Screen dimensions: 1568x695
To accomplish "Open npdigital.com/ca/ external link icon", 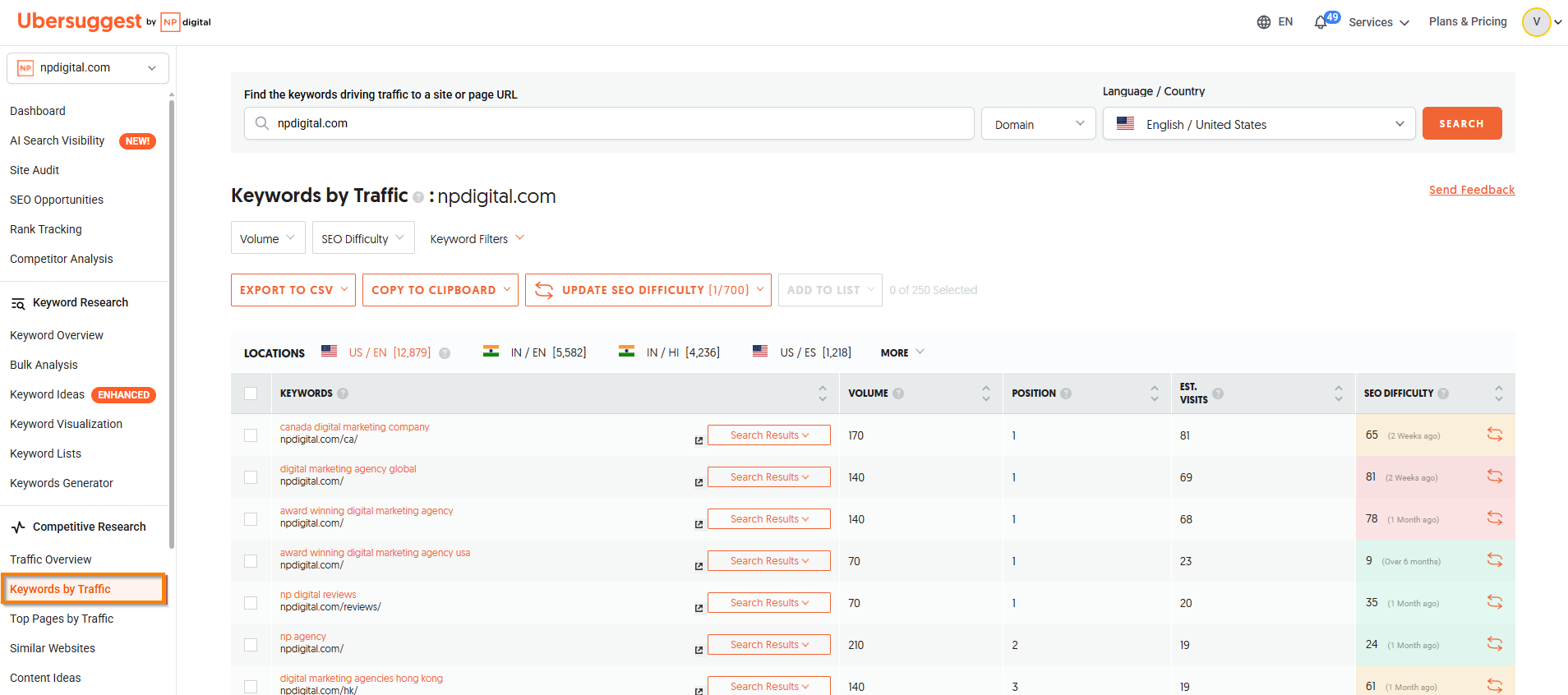I will pos(699,440).
